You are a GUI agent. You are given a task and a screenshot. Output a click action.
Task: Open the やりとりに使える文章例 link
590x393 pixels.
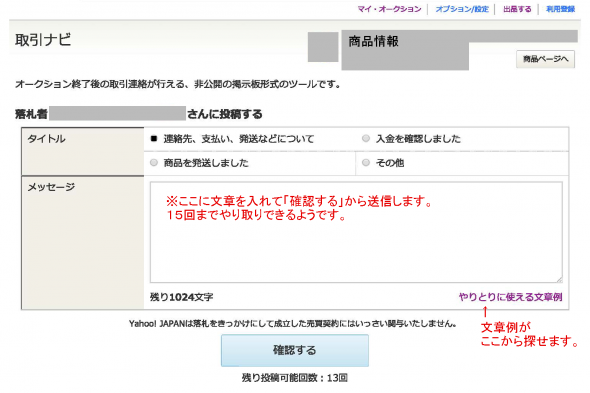pos(510,297)
